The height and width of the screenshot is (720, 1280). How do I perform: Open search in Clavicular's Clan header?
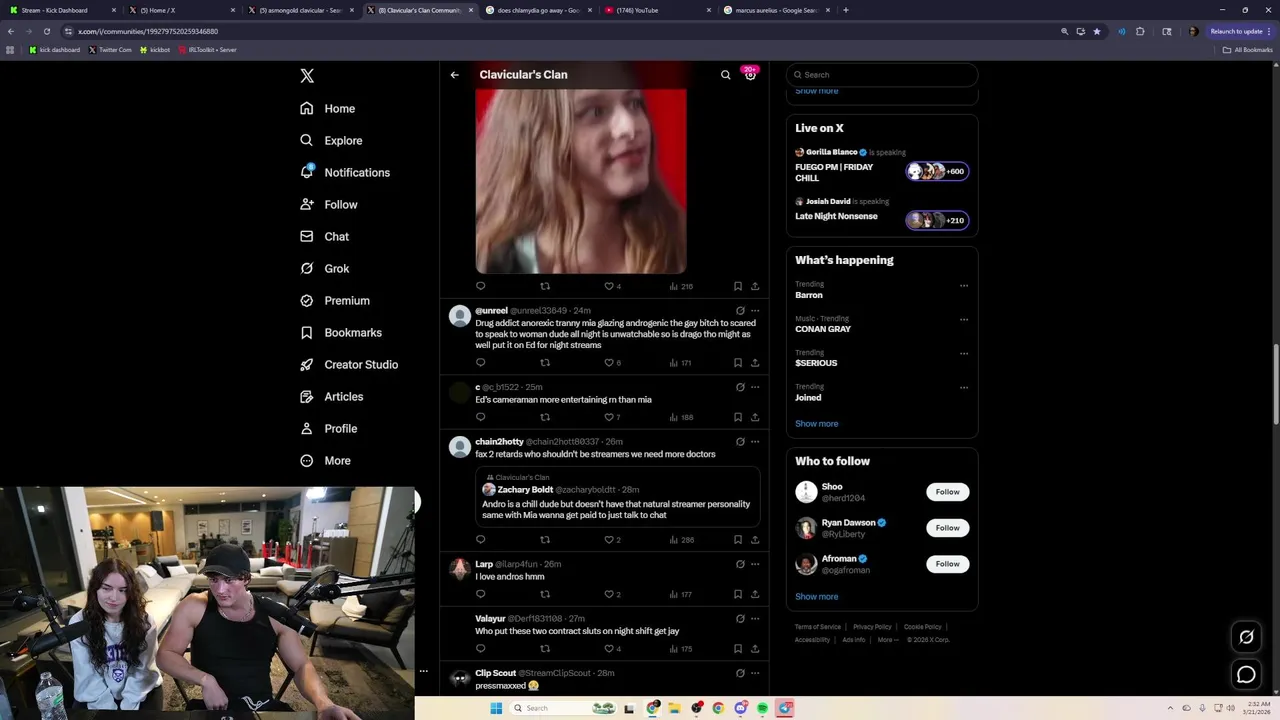point(726,75)
